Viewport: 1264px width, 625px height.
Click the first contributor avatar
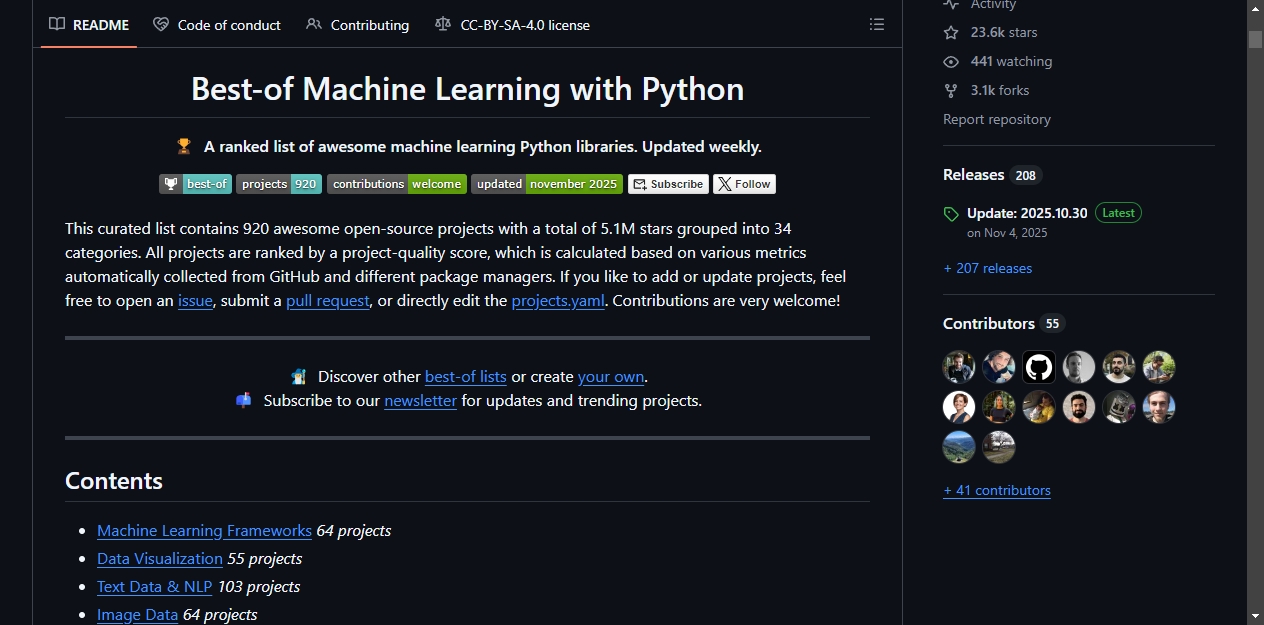tap(959, 367)
